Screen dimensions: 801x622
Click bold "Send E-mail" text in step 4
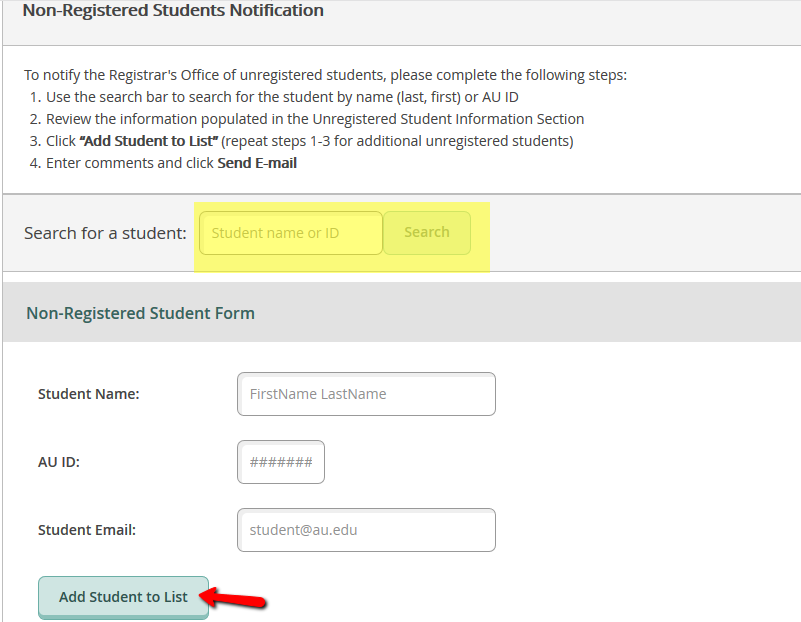click(257, 163)
